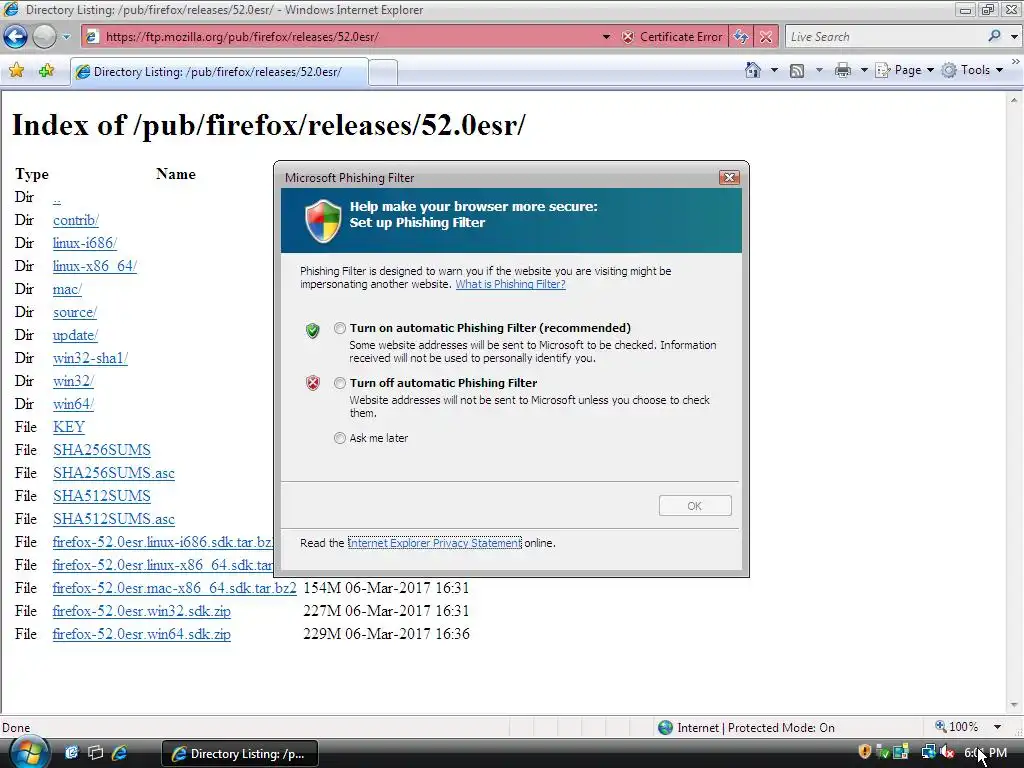Select Turn on automatic Phishing Filter
This screenshot has height=768, width=1024.
click(x=340, y=328)
